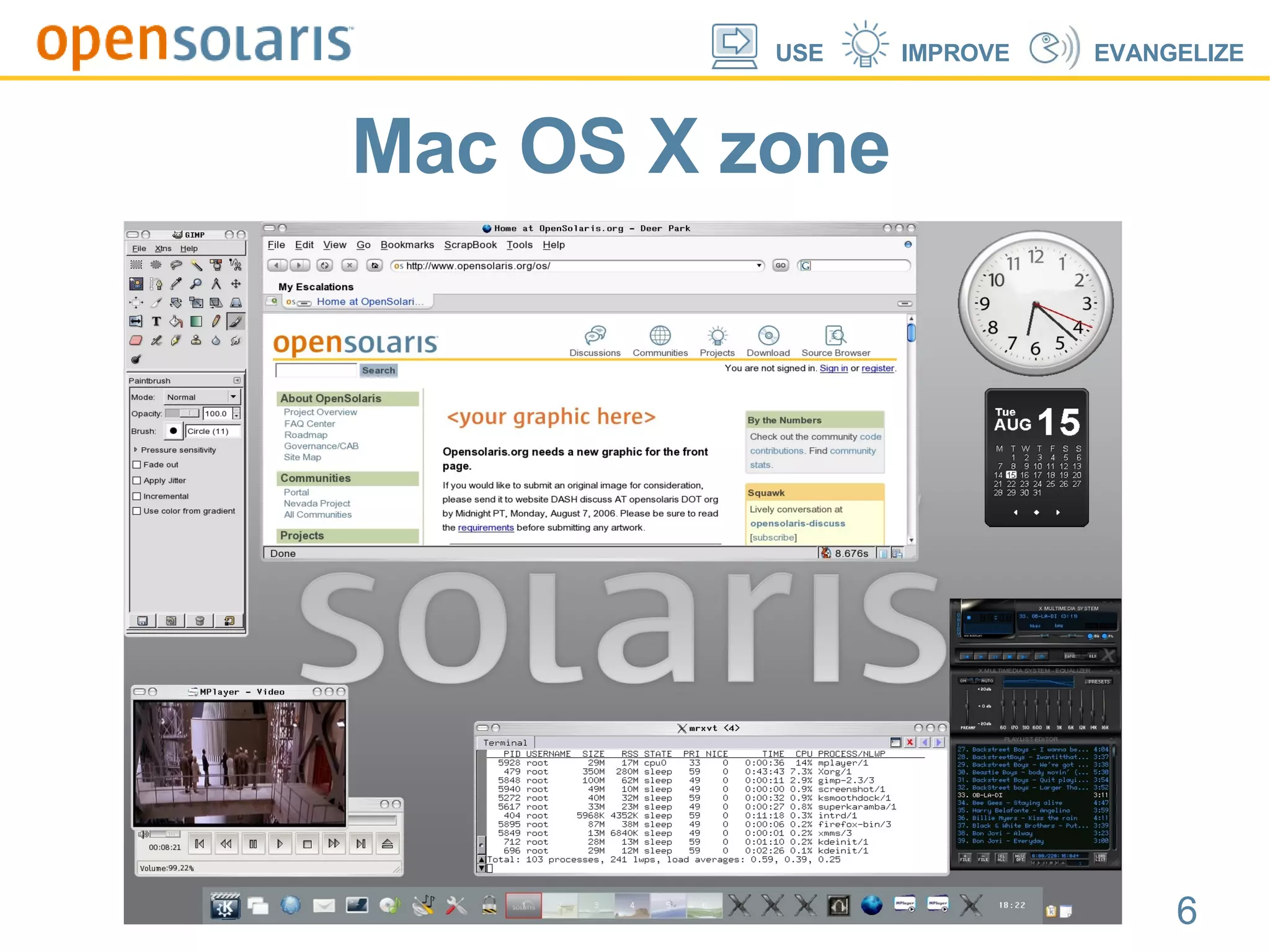1270x952 pixels.
Task: Select the Blur/Sharpen droplet tool
Action: [216, 340]
